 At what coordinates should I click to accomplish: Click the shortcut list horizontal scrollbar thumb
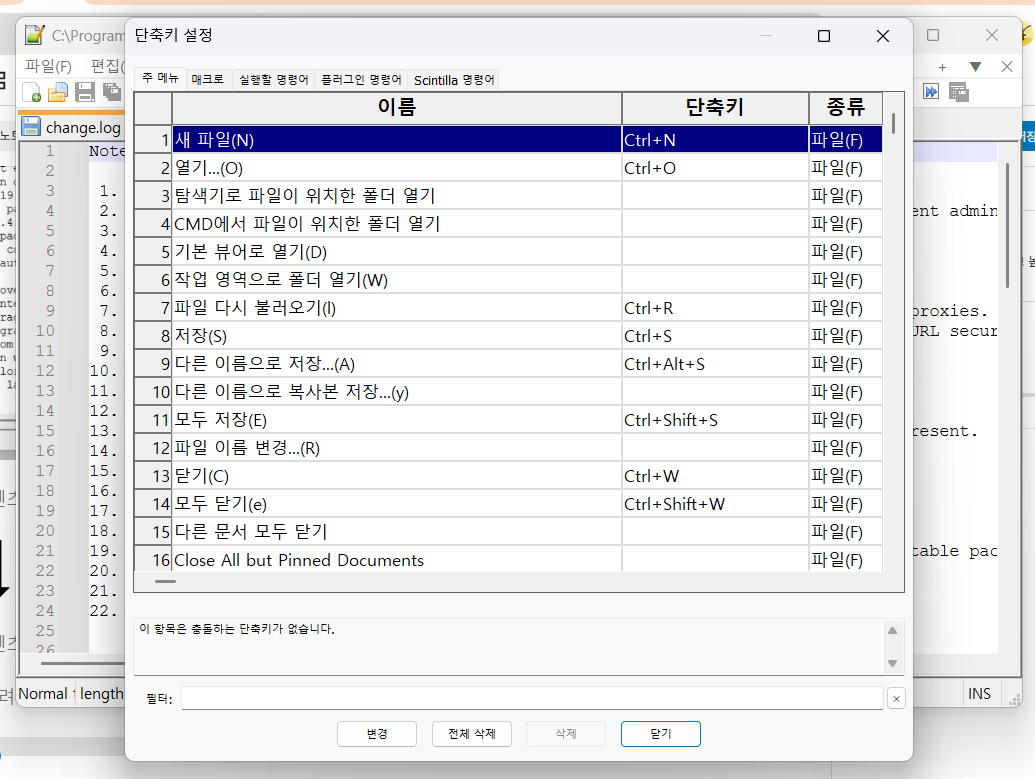[x=165, y=582]
